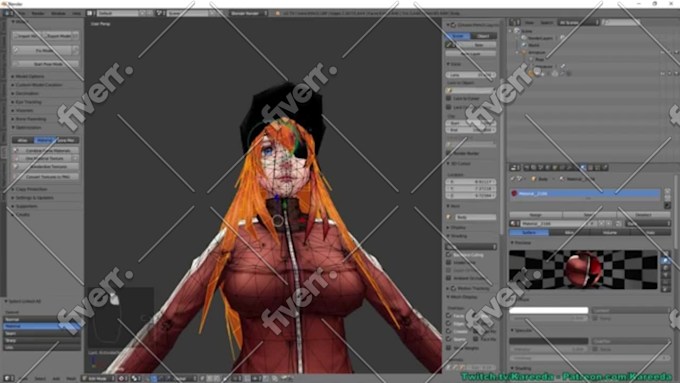Viewport: 680px width, 383px height.
Task: Toggle the Seams overlay checkbox
Action: [448, 339]
